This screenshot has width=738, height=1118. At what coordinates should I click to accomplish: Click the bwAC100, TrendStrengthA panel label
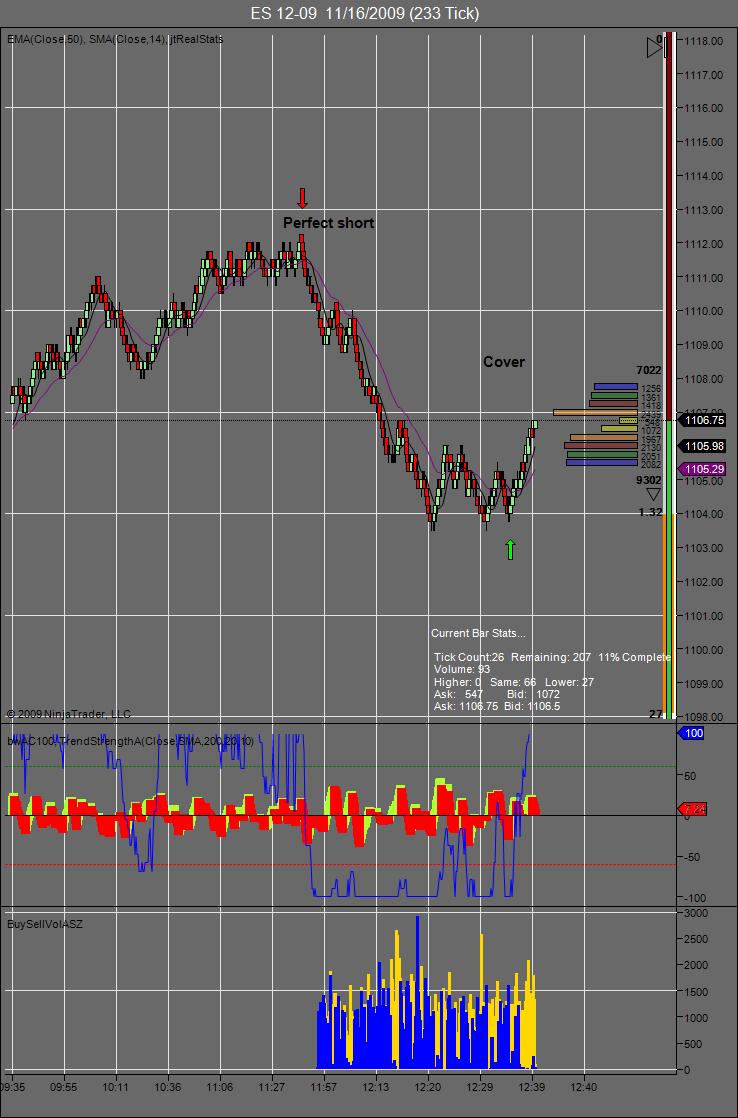[130, 742]
